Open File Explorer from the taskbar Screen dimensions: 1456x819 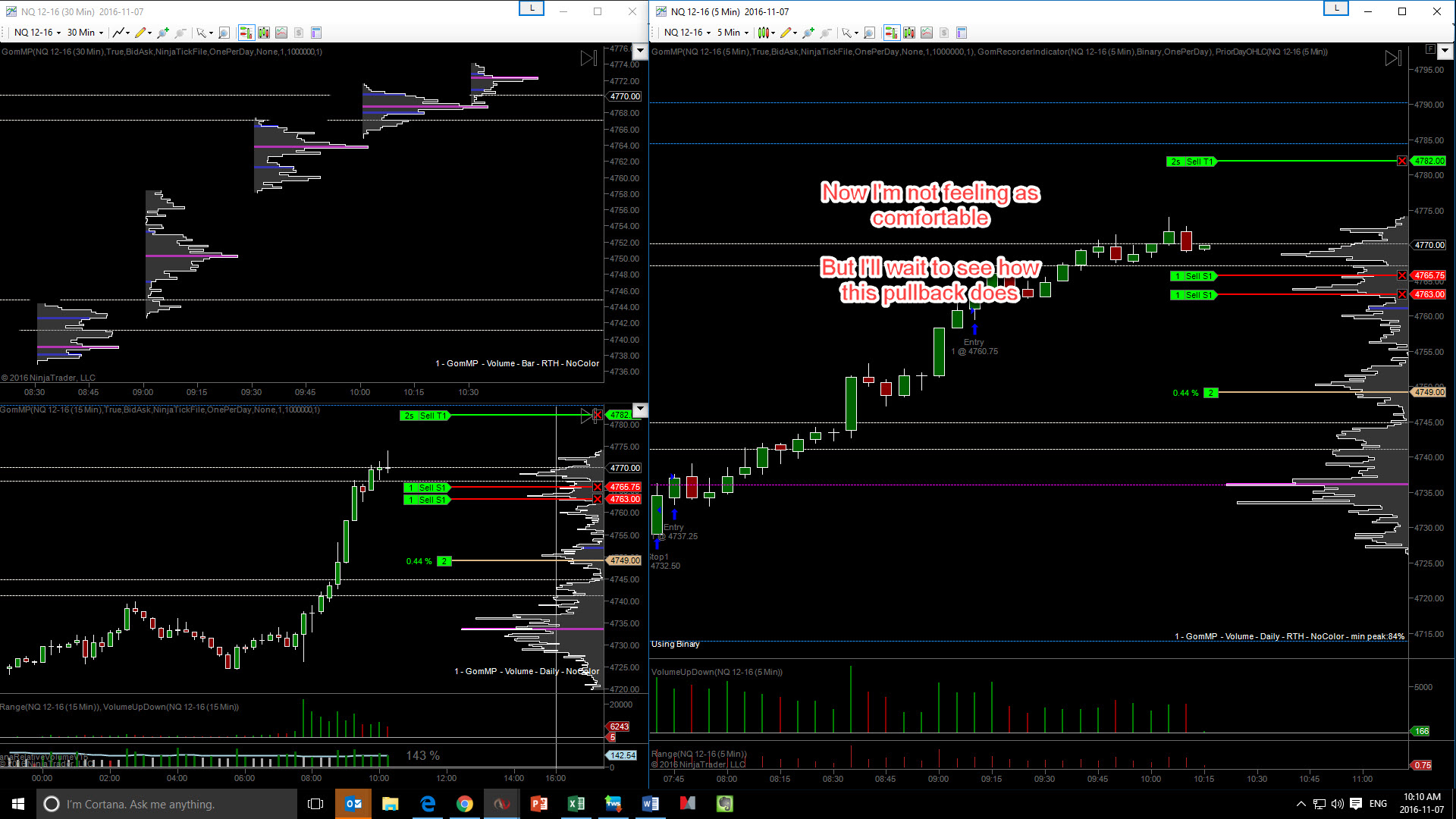391,804
